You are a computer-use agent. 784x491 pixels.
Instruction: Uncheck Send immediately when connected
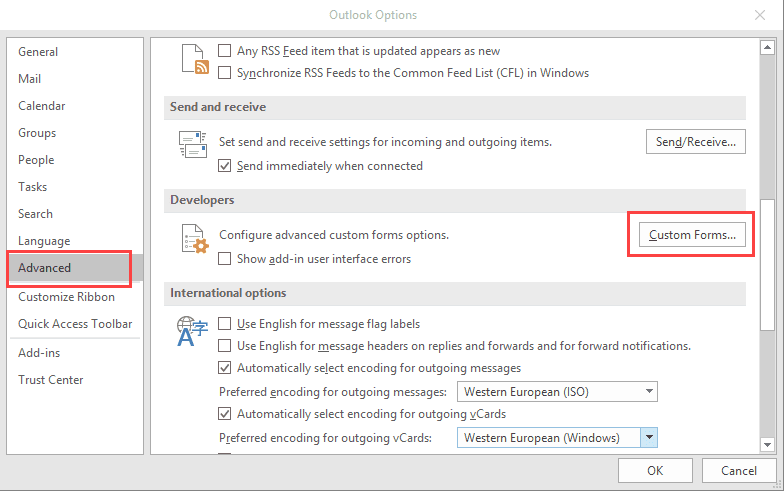pyautogui.click(x=224, y=166)
